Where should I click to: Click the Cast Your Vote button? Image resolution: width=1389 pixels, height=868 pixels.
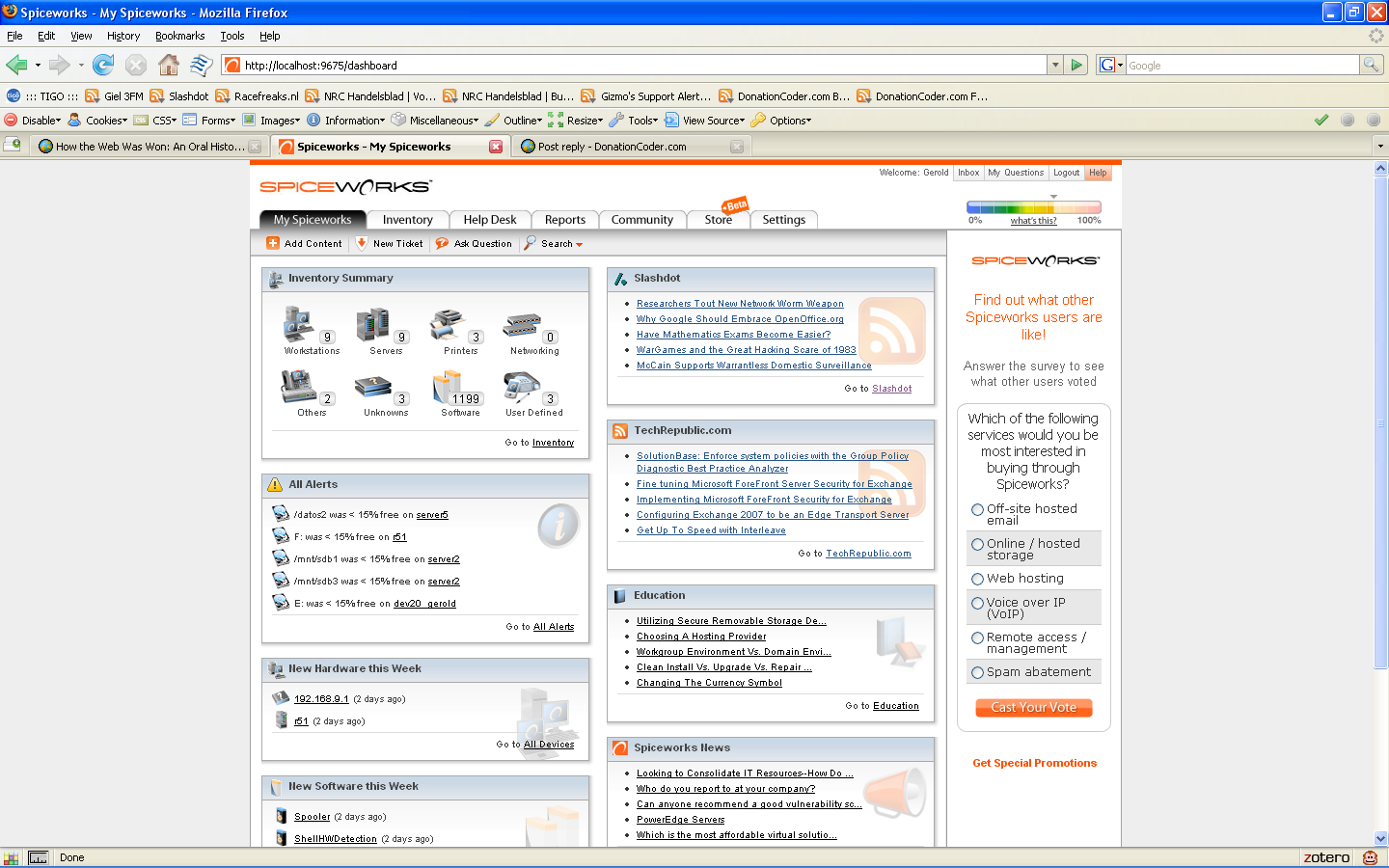pyautogui.click(x=1034, y=707)
